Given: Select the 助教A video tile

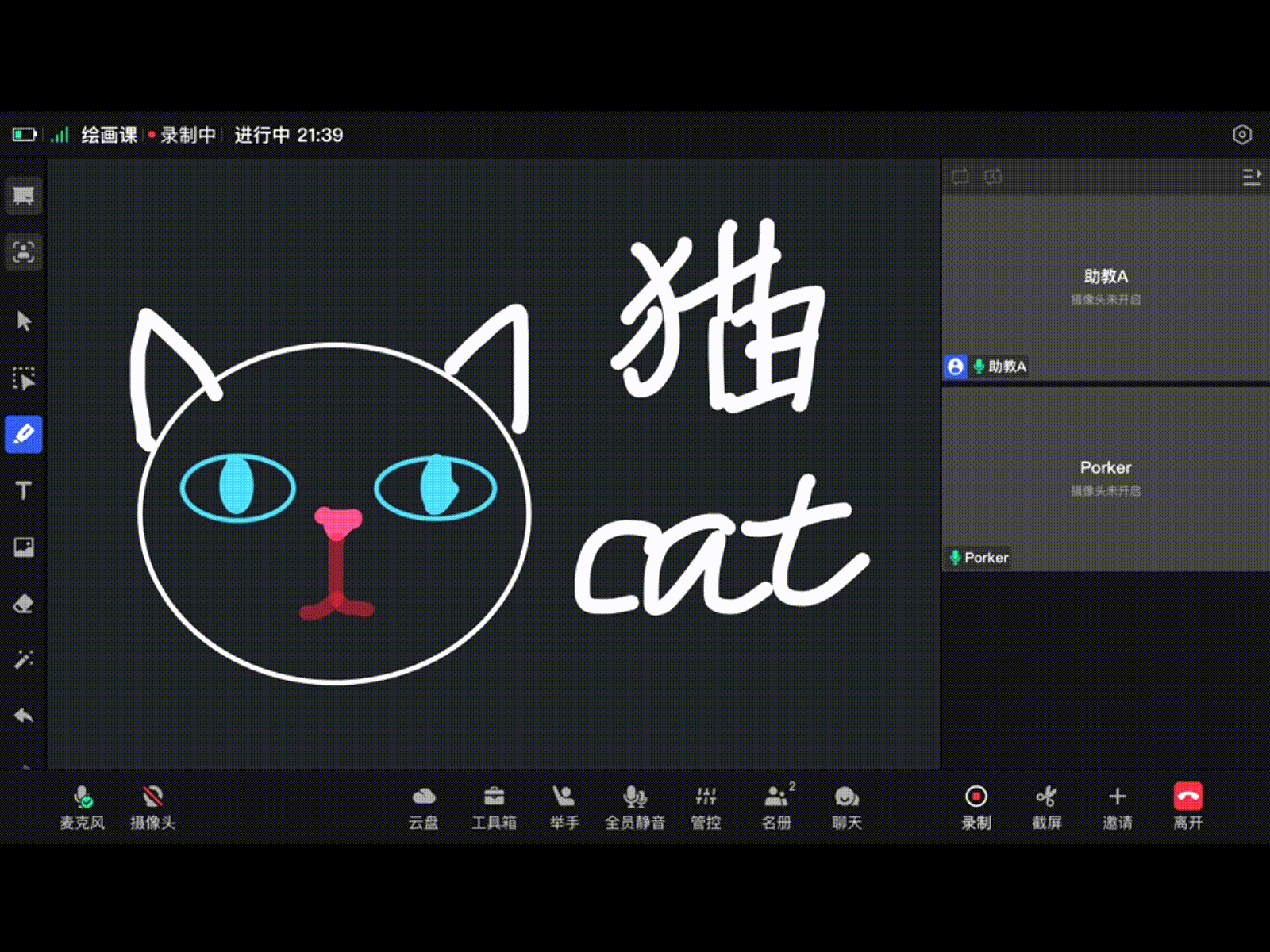Looking at the screenshot, I should (1106, 288).
